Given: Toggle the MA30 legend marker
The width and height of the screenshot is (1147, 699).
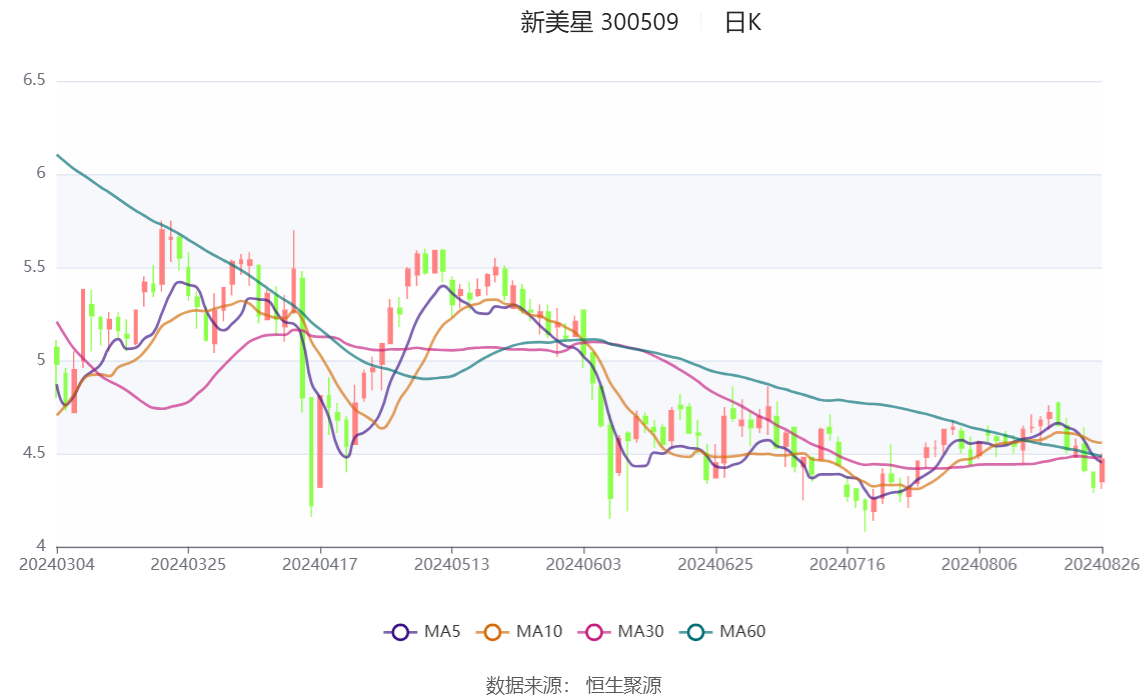Looking at the screenshot, I should tap(594, 632).
